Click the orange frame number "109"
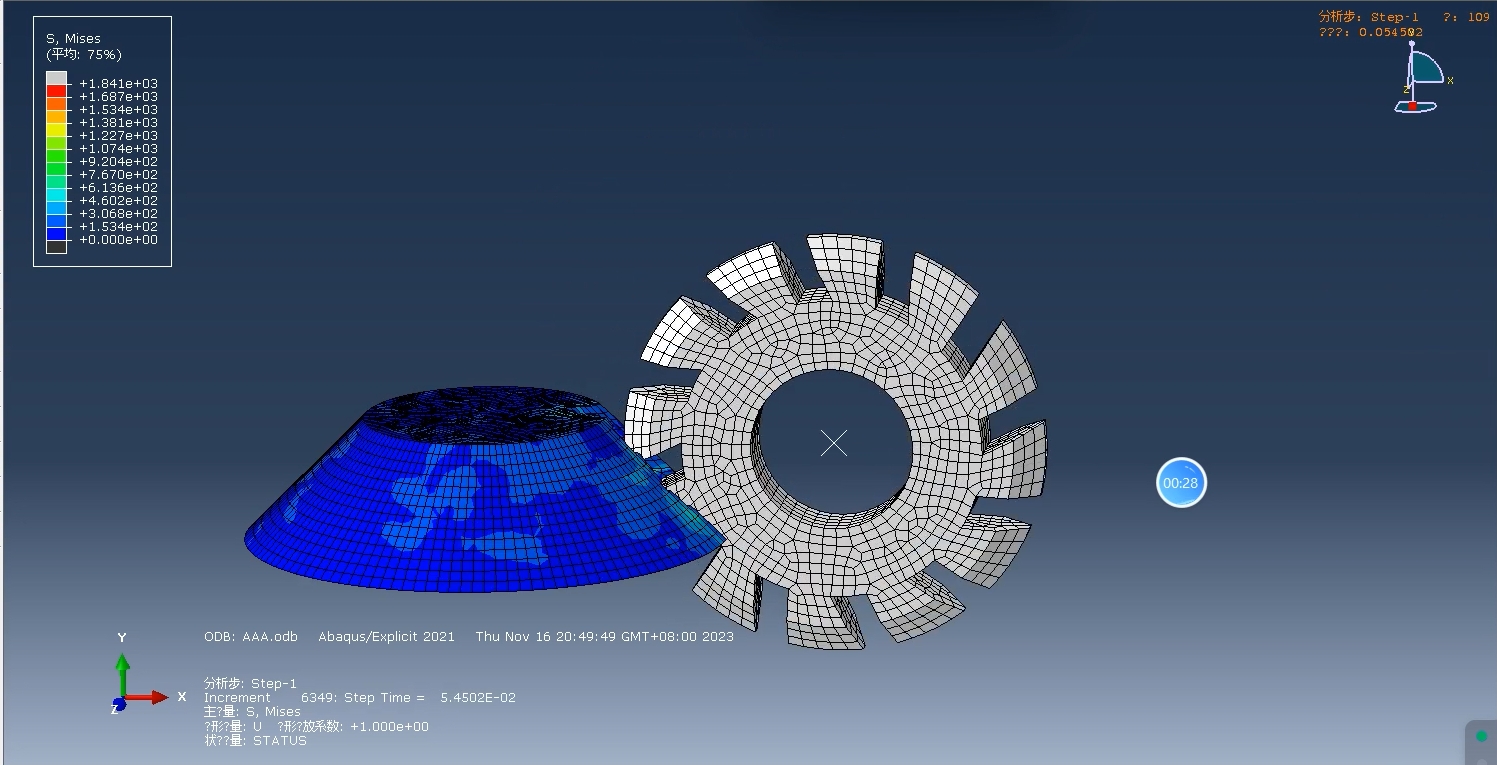Viewport: 1497px width, 765px height. coord(1478,17)
